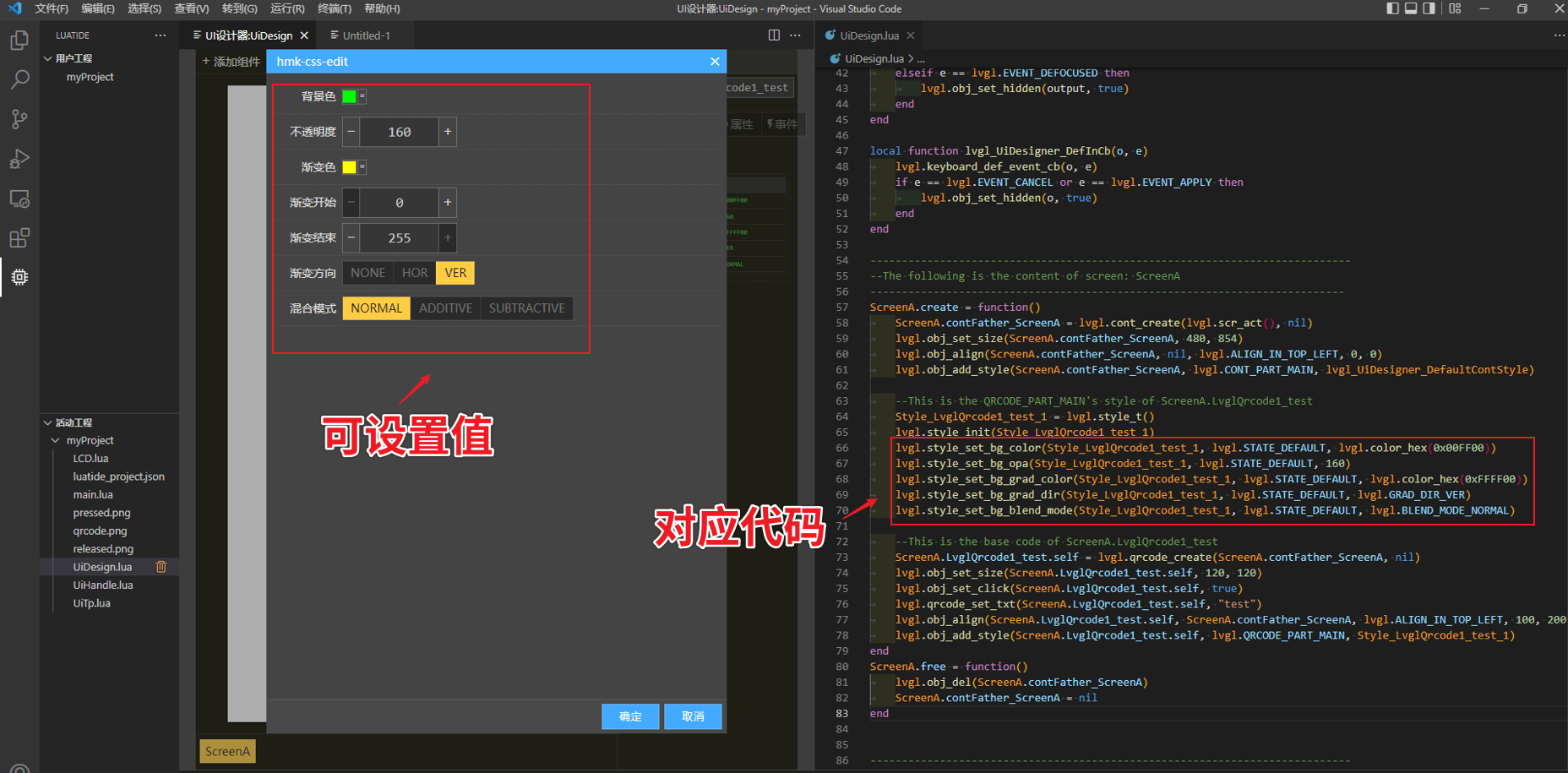Select VER gradient direction

pos(455,273)
